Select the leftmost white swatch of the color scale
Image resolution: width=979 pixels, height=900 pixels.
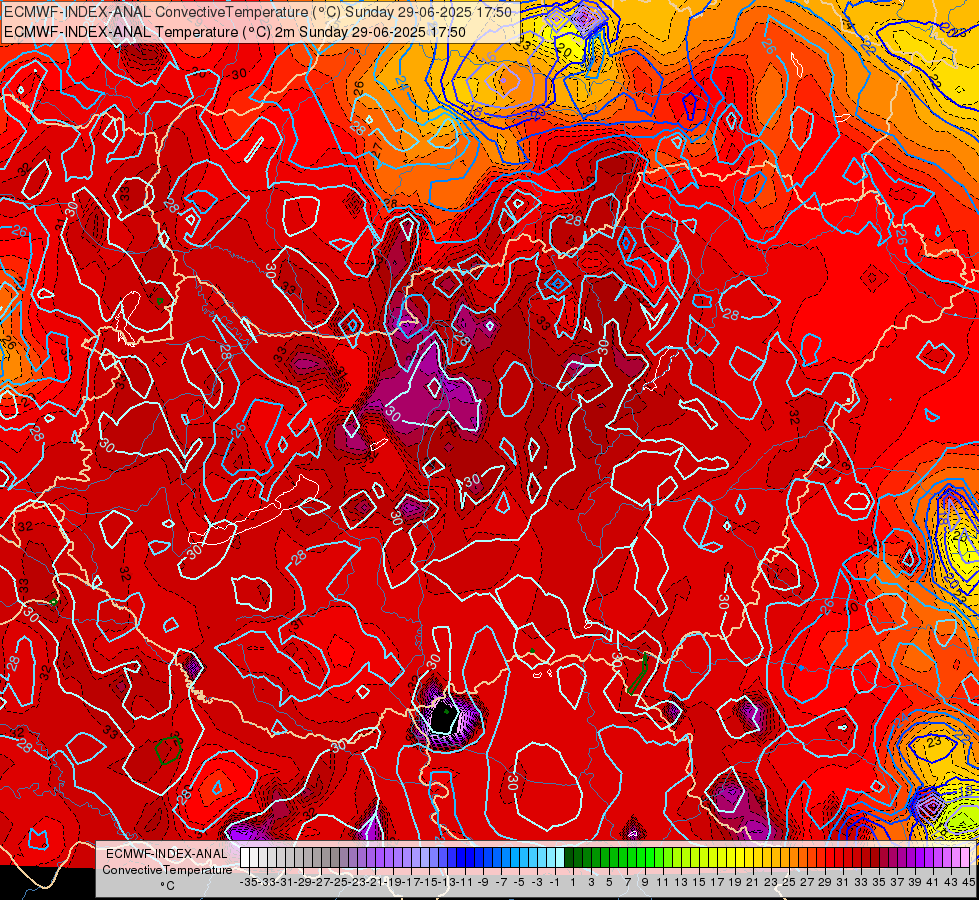245,857
